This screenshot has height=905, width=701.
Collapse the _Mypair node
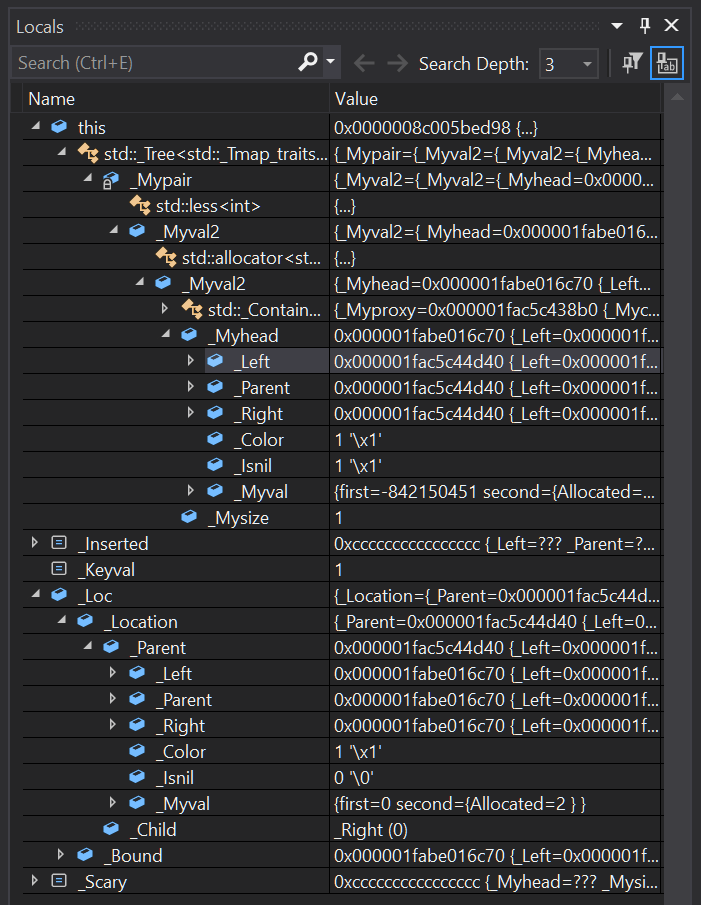coord(88,178)
